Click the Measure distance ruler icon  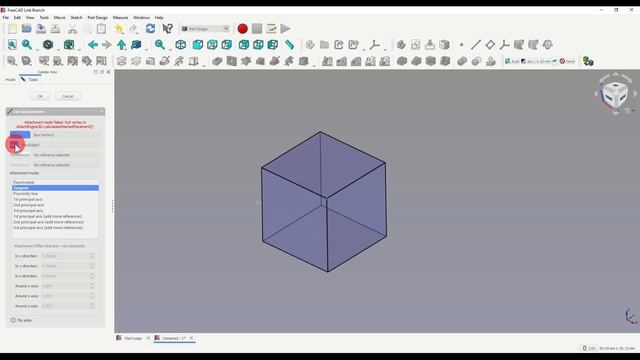(289, 44)
